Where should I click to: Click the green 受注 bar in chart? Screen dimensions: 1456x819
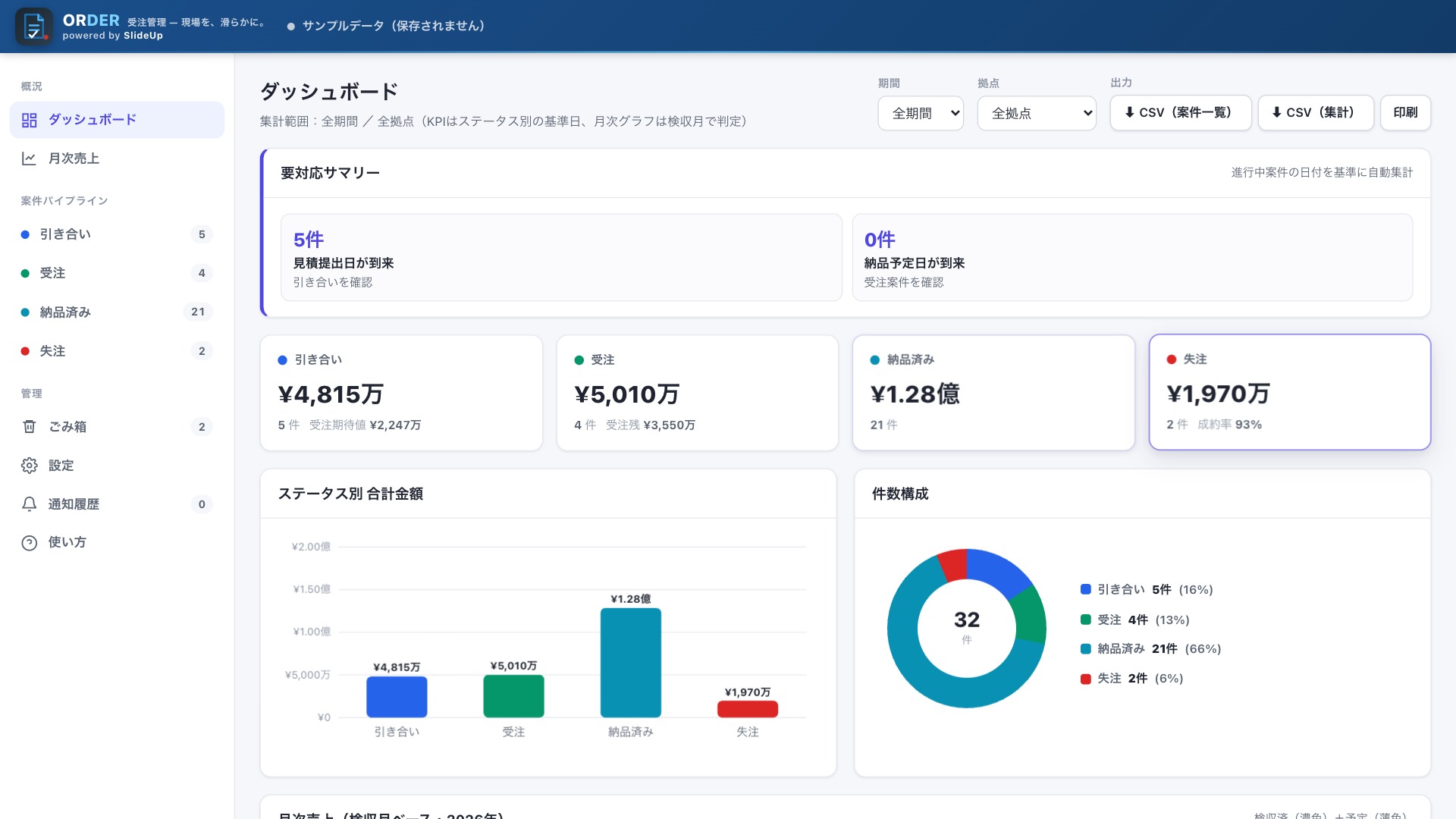click(513, 696)
